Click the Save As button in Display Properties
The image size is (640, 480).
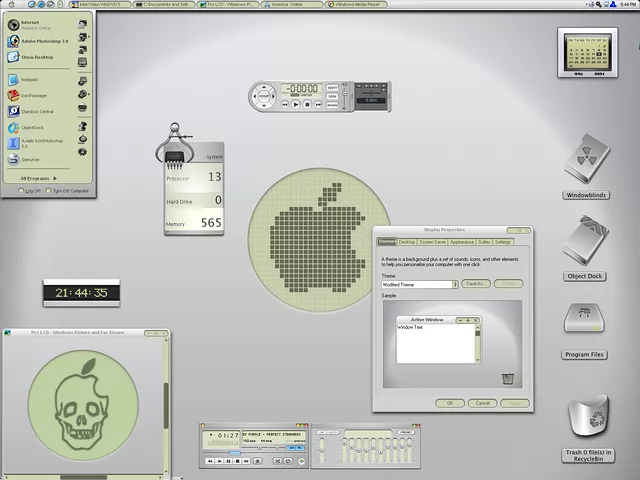click(x=476, y=284)
